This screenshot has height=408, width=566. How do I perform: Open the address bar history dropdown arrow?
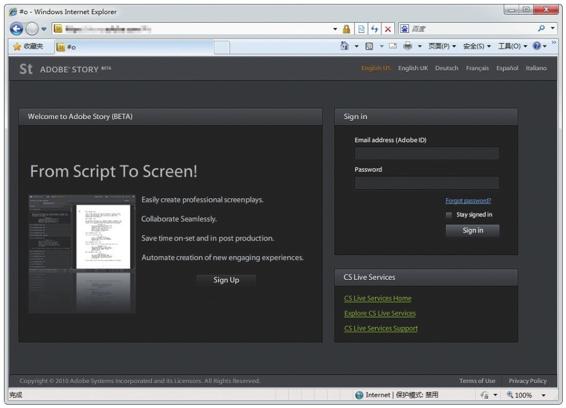point(335,29)
